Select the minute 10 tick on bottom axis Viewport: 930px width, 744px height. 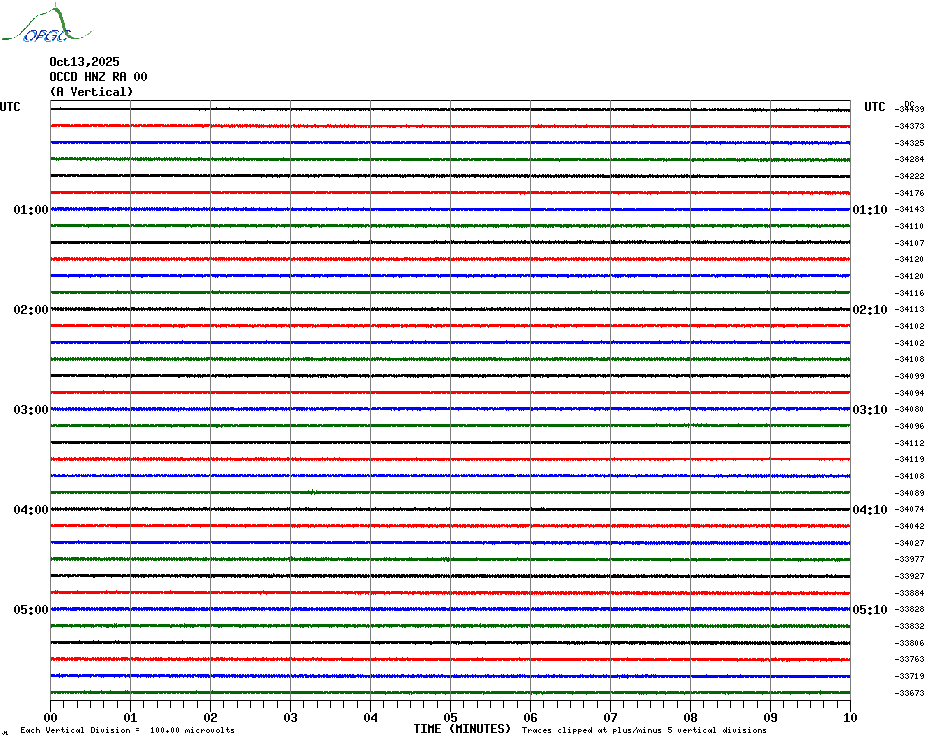tap(849, 717)
